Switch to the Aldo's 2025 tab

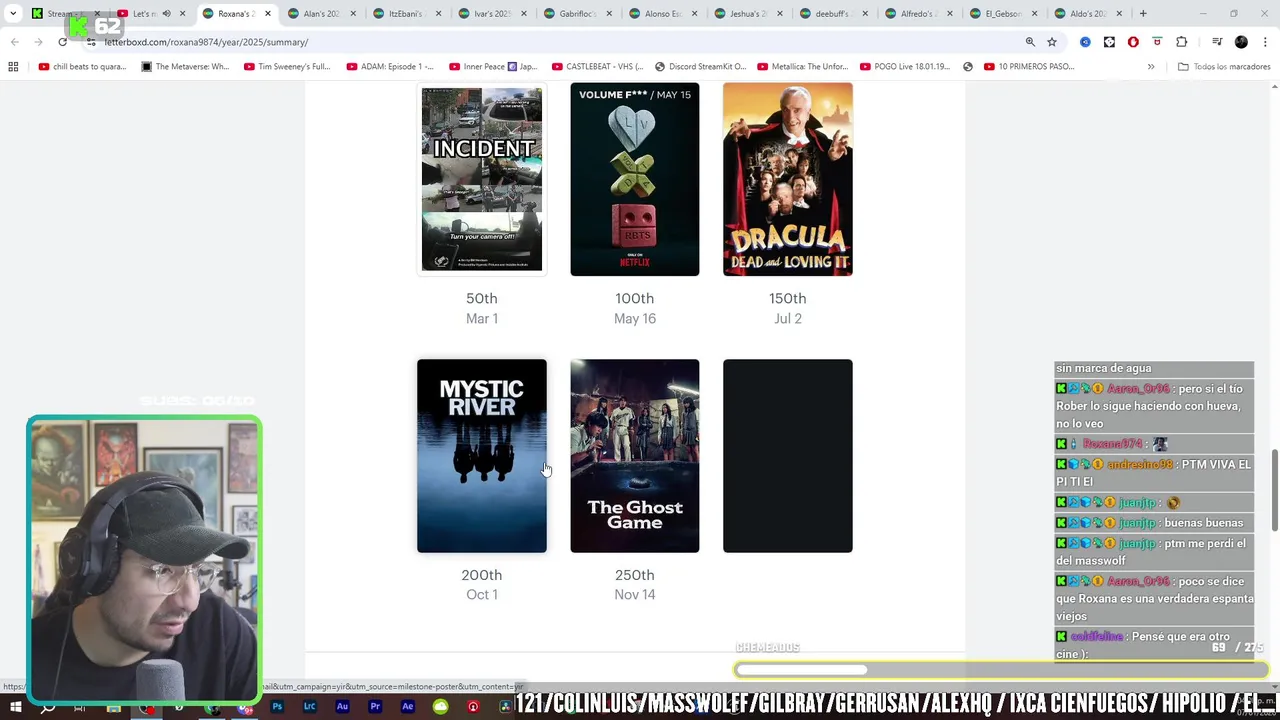[x=1090, y=14]
